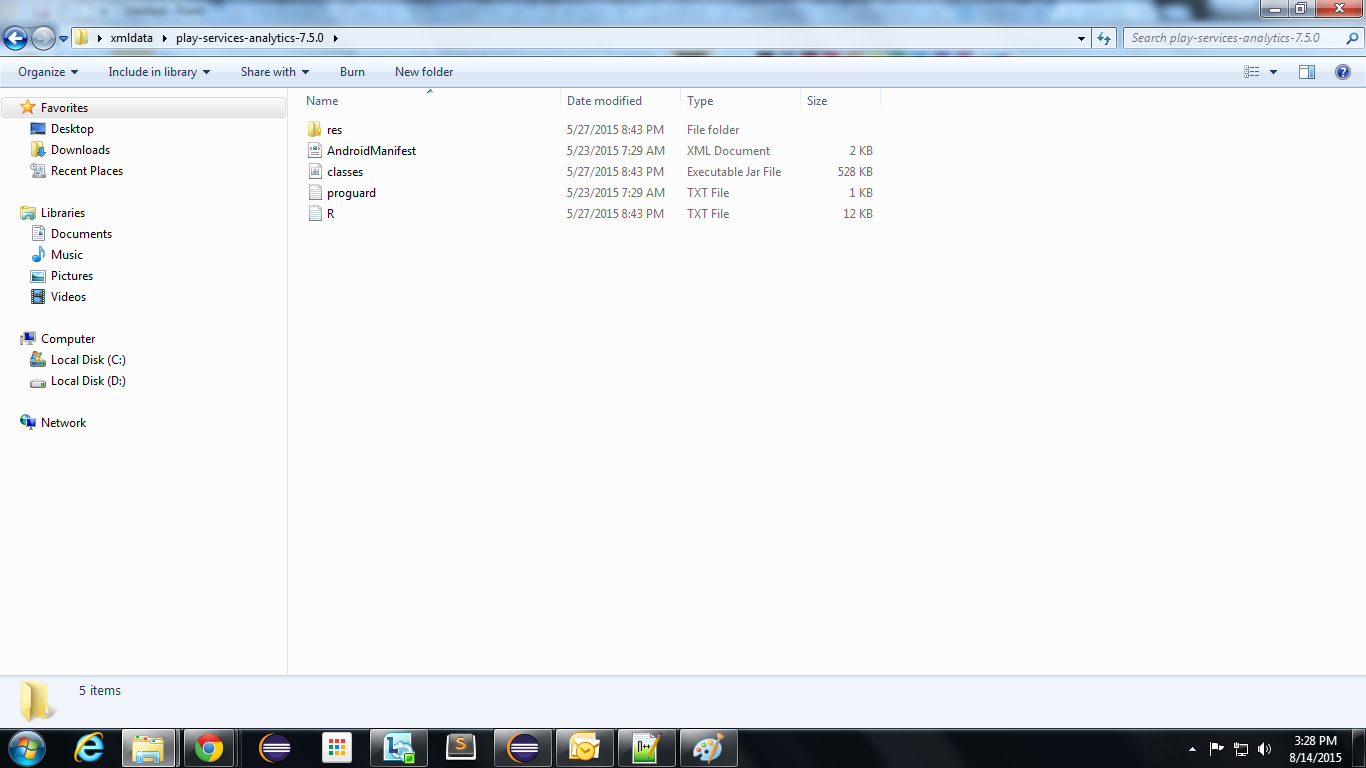Sort files by the Type column
The image size is (1366, 768).
coord(741,101)
